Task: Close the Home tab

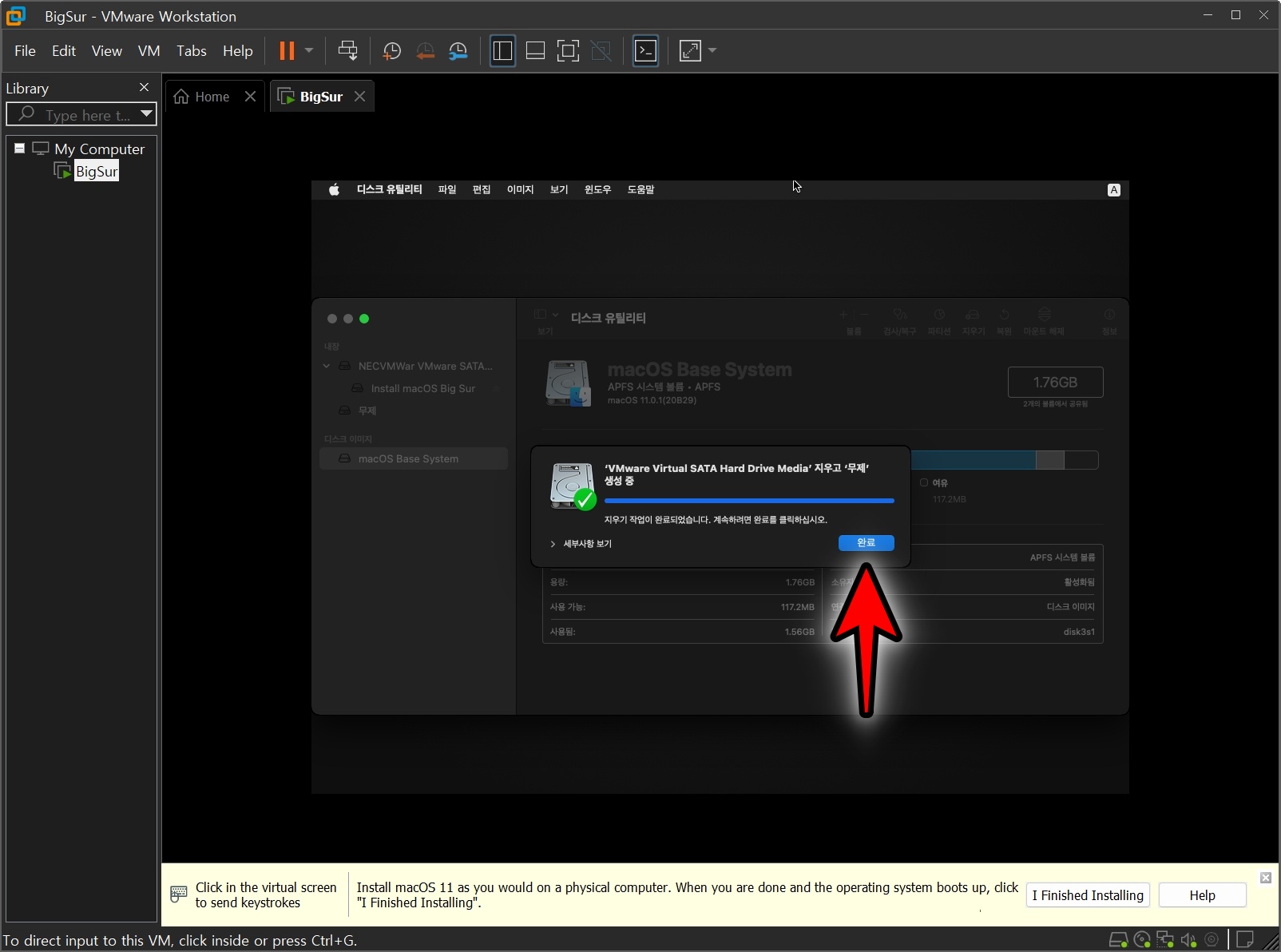Action: pyautogui.click(x=251, y=97)
